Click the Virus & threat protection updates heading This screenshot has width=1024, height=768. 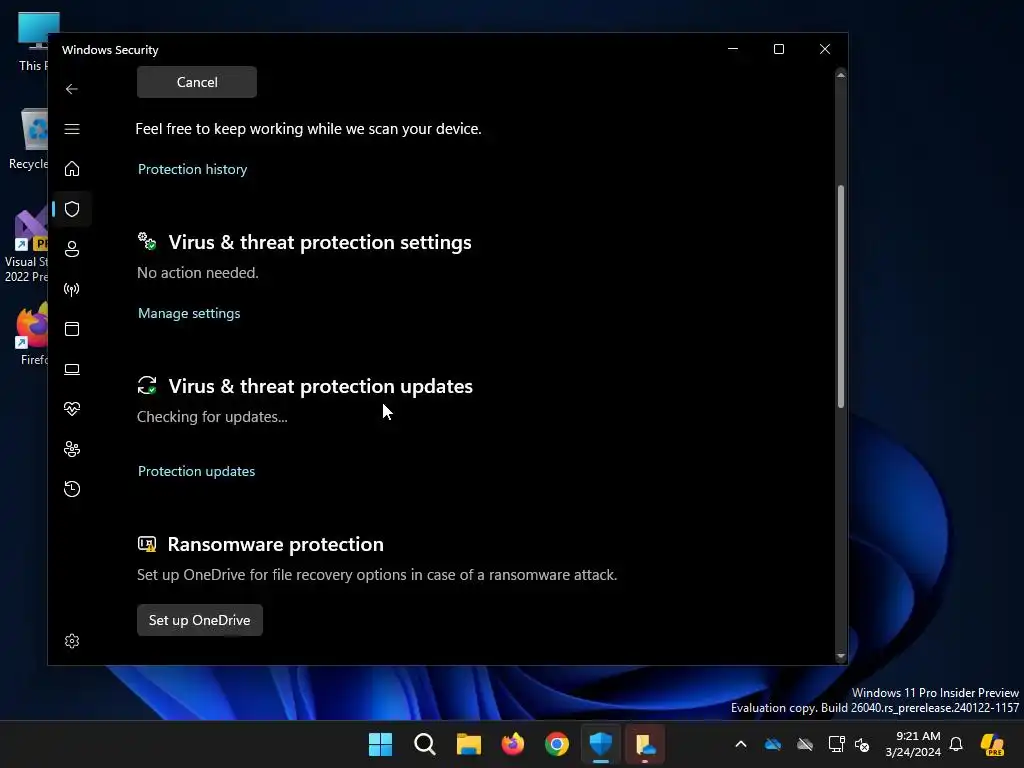click(321, 386)
